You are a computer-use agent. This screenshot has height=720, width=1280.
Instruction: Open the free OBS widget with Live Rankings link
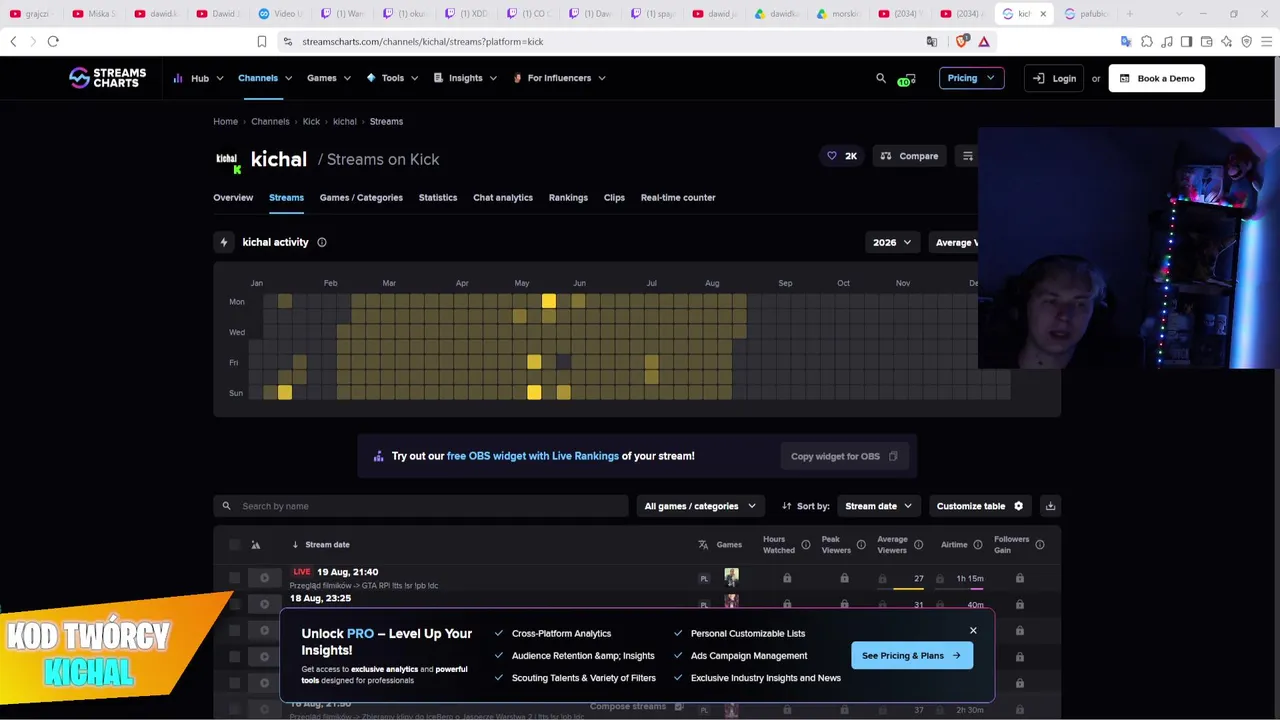(533, 456)
